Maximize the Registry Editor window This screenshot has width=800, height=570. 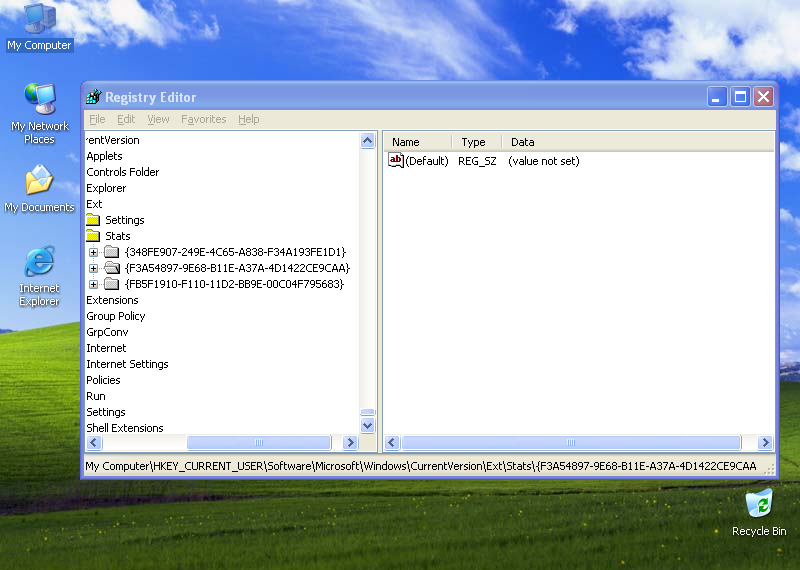pos(740,96)
